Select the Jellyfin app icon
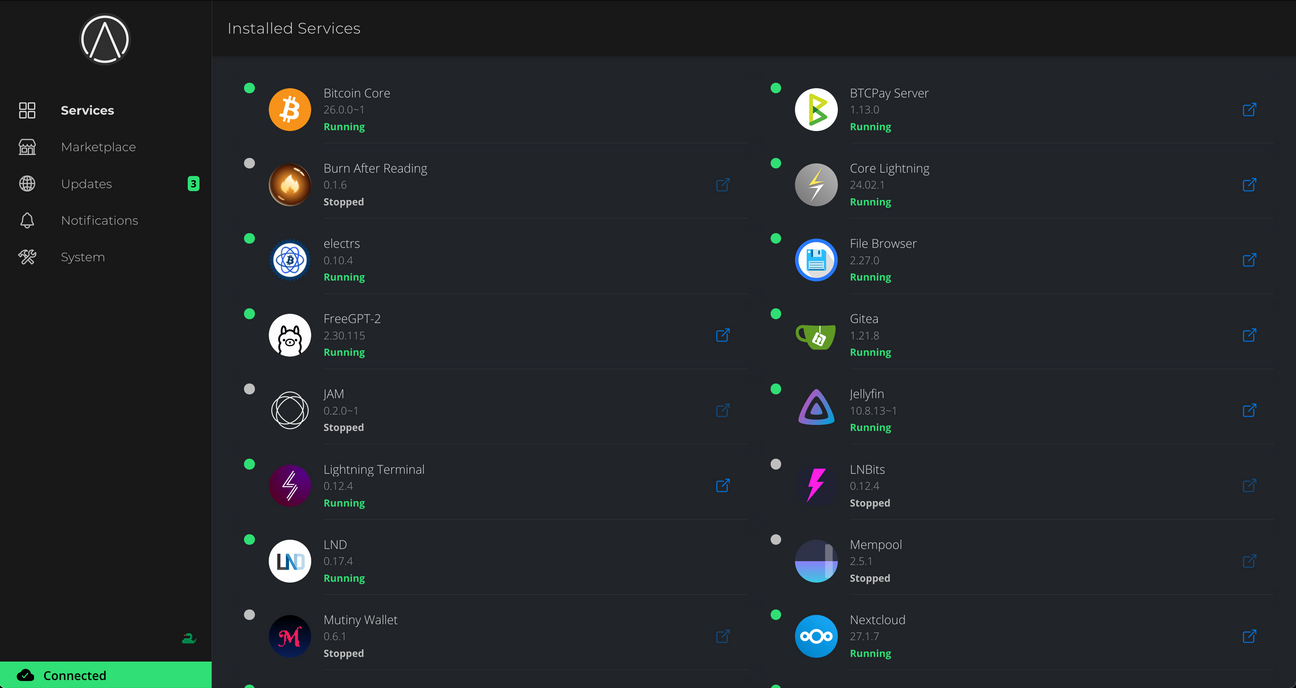 point(816,409)
